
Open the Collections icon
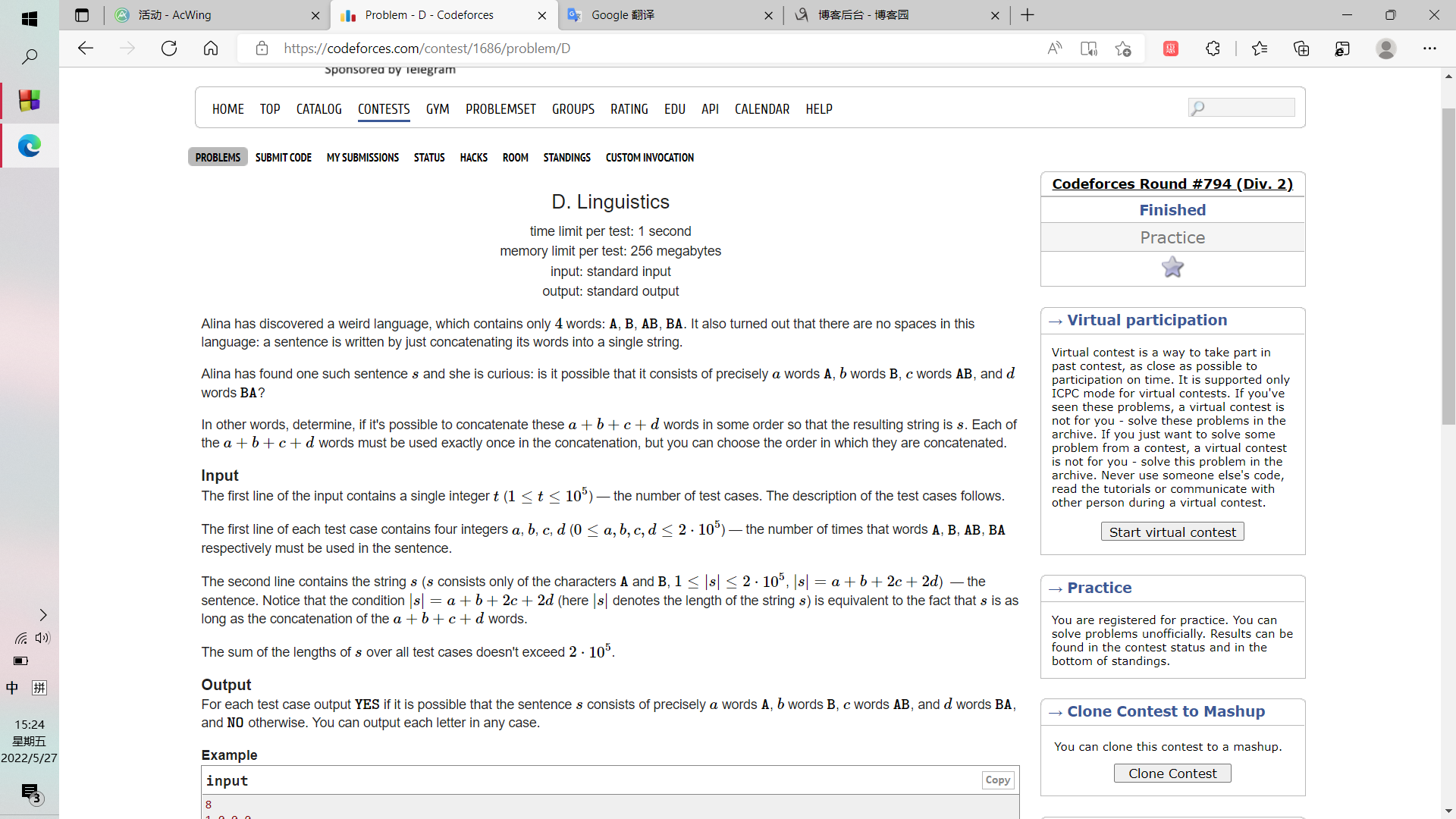tap(1301, 49)
